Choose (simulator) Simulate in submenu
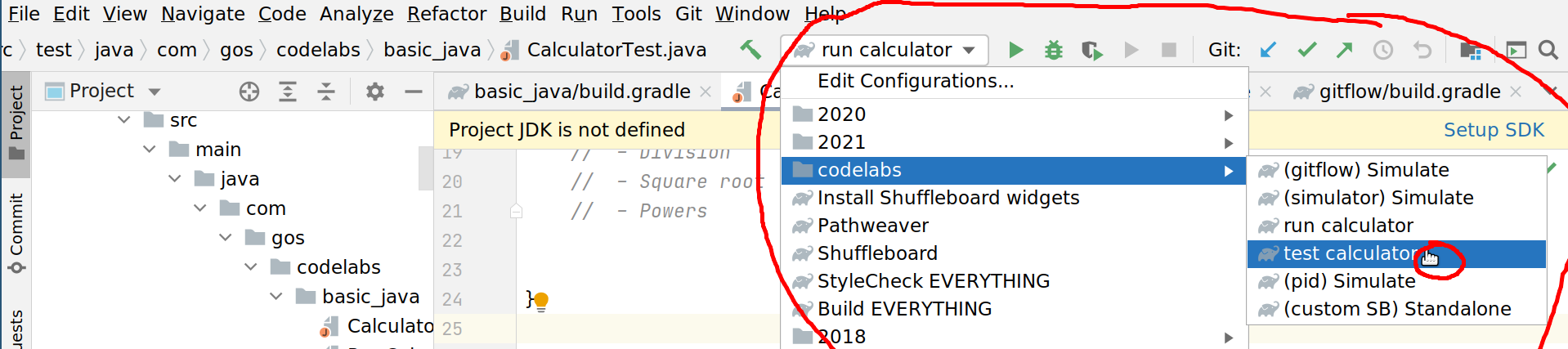 tap(1396, 198)
